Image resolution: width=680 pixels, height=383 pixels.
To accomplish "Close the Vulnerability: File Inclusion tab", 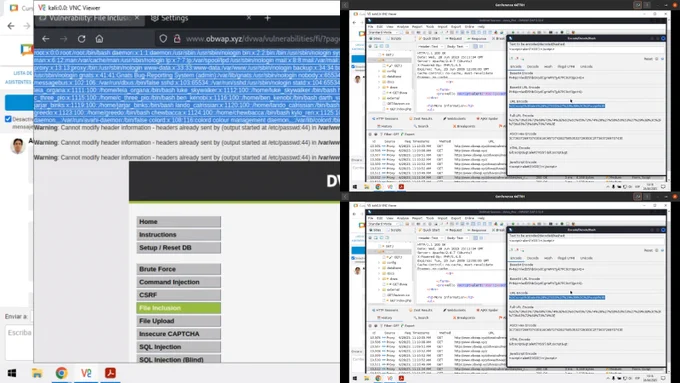I will tap(137, 18).
